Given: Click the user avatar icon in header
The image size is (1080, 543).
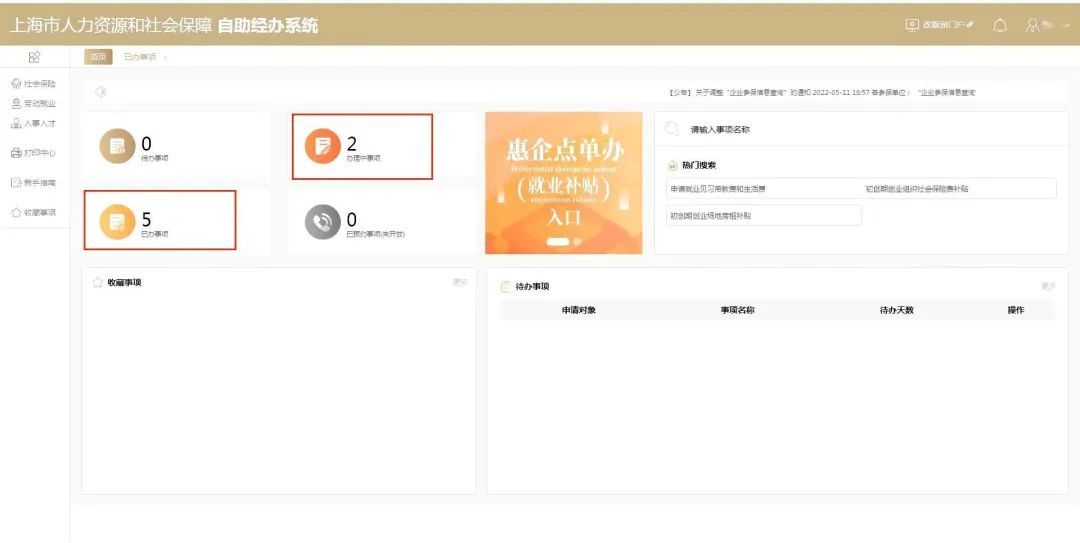Looking at the screenshot, I should tap(1033, 25).
